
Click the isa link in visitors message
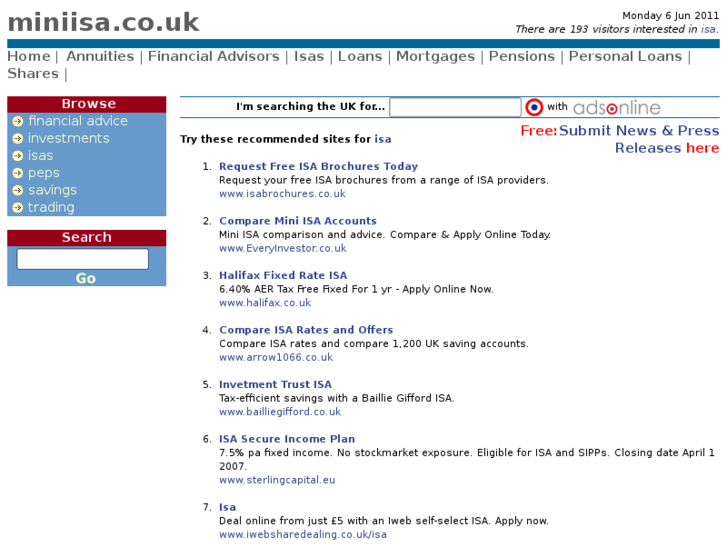click(708, 29)
